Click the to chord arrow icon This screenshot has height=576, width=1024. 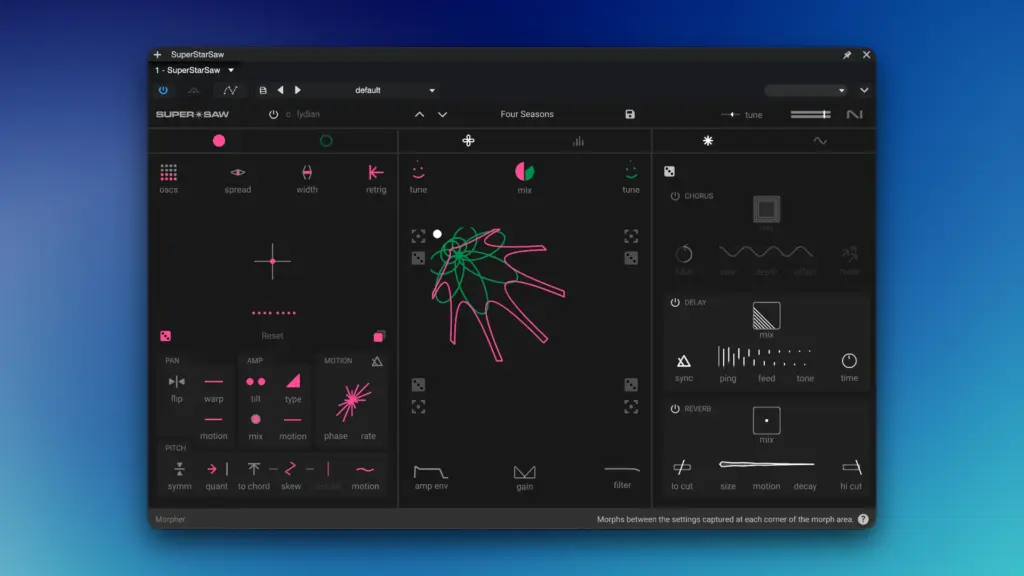click(x=253, y=469)
